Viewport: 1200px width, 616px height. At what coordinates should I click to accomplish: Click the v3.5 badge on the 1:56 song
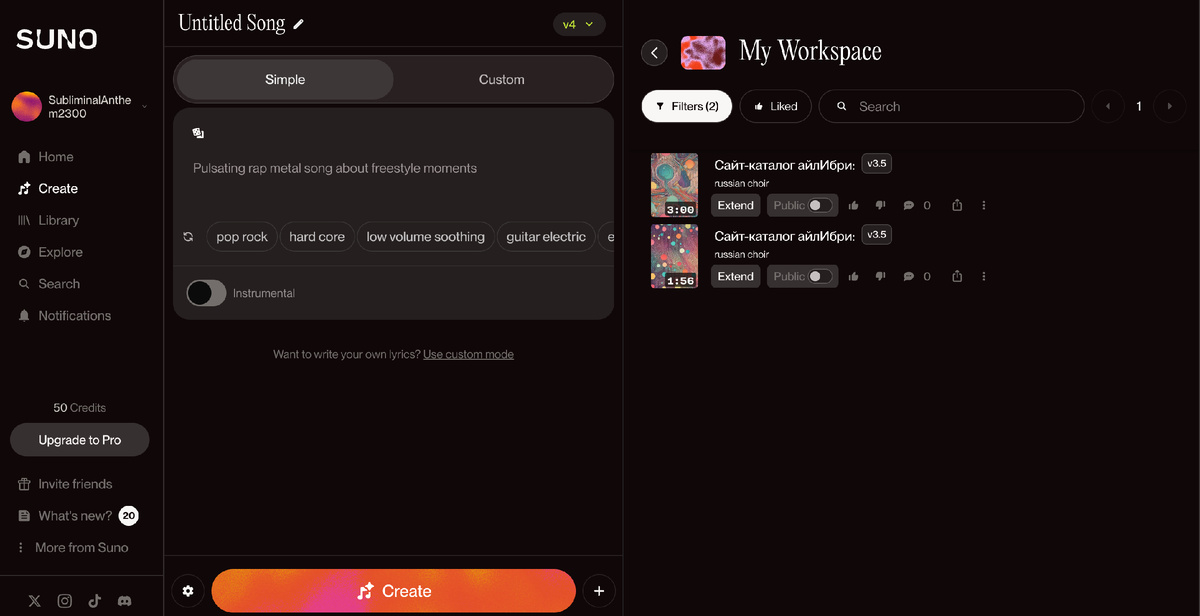[x=876, y=235]
